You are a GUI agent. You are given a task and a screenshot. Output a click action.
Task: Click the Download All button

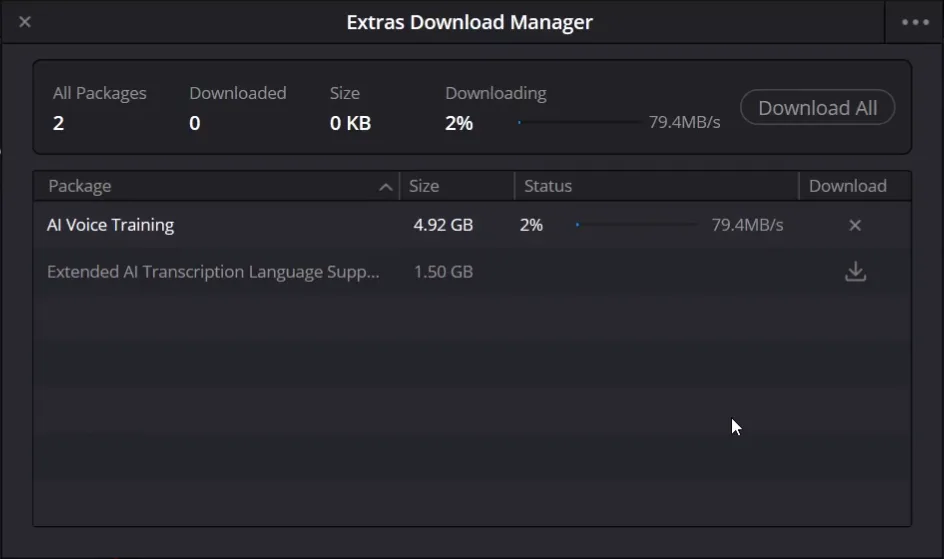(817, 108)
